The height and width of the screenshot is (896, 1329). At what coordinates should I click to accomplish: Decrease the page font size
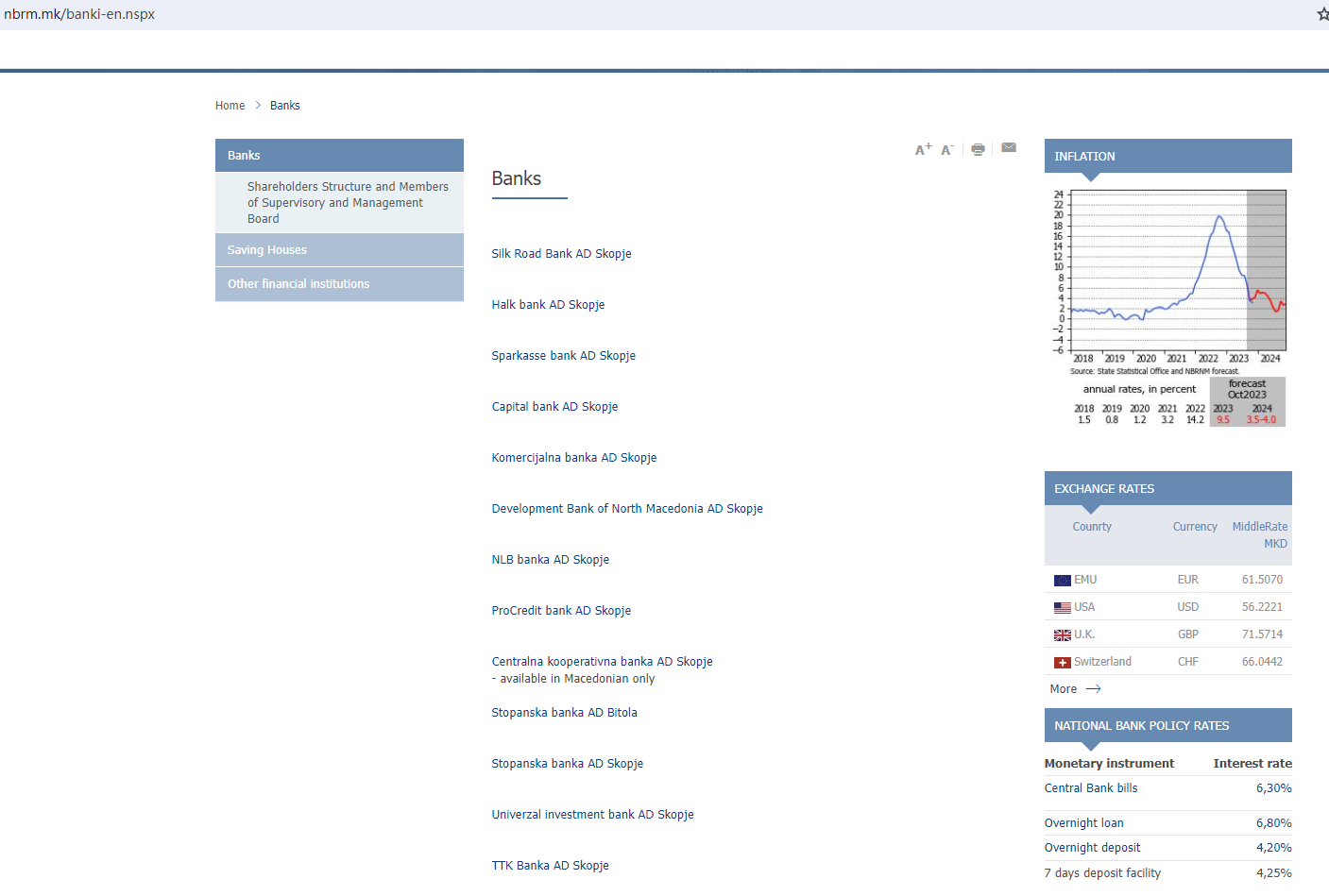pyautogui.click(x=947, y=149)
